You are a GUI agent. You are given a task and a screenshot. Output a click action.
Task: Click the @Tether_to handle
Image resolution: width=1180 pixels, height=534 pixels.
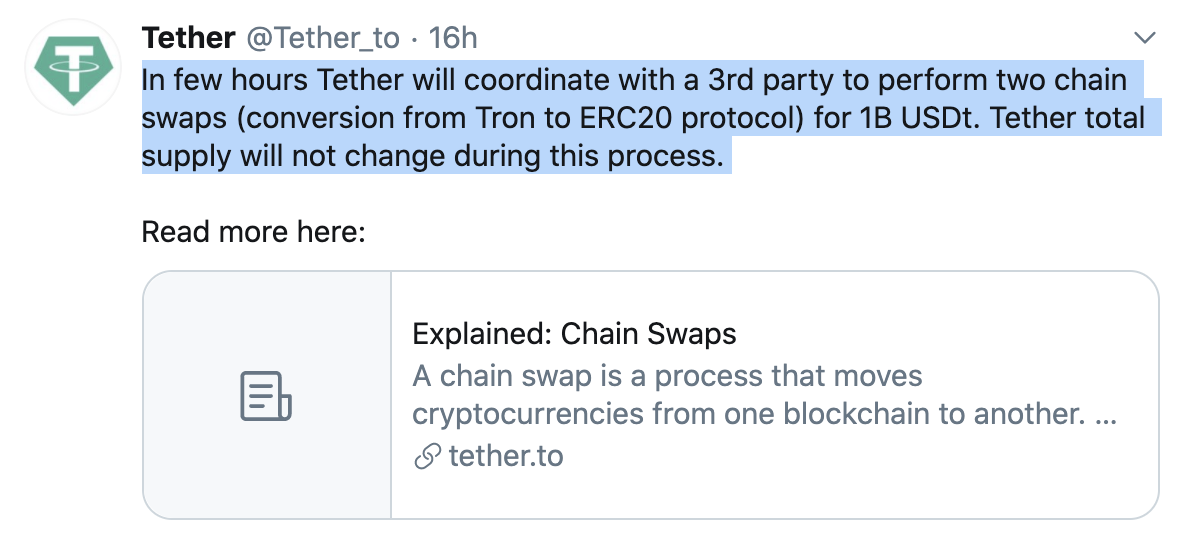(322, 38)
